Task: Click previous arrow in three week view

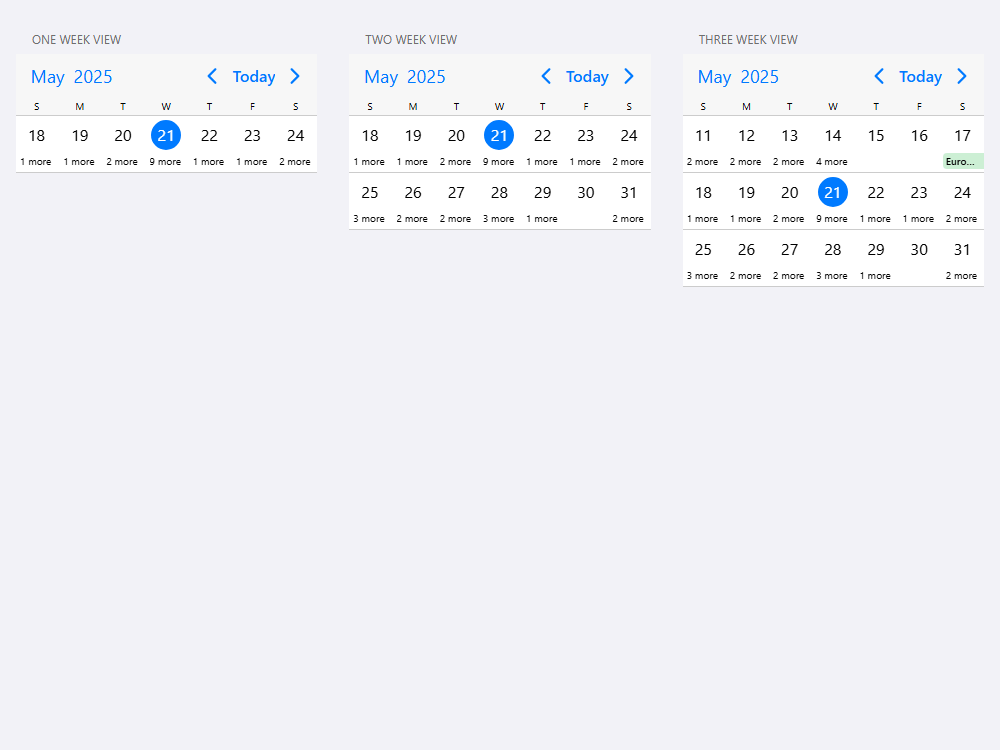Action: [879, 77]
